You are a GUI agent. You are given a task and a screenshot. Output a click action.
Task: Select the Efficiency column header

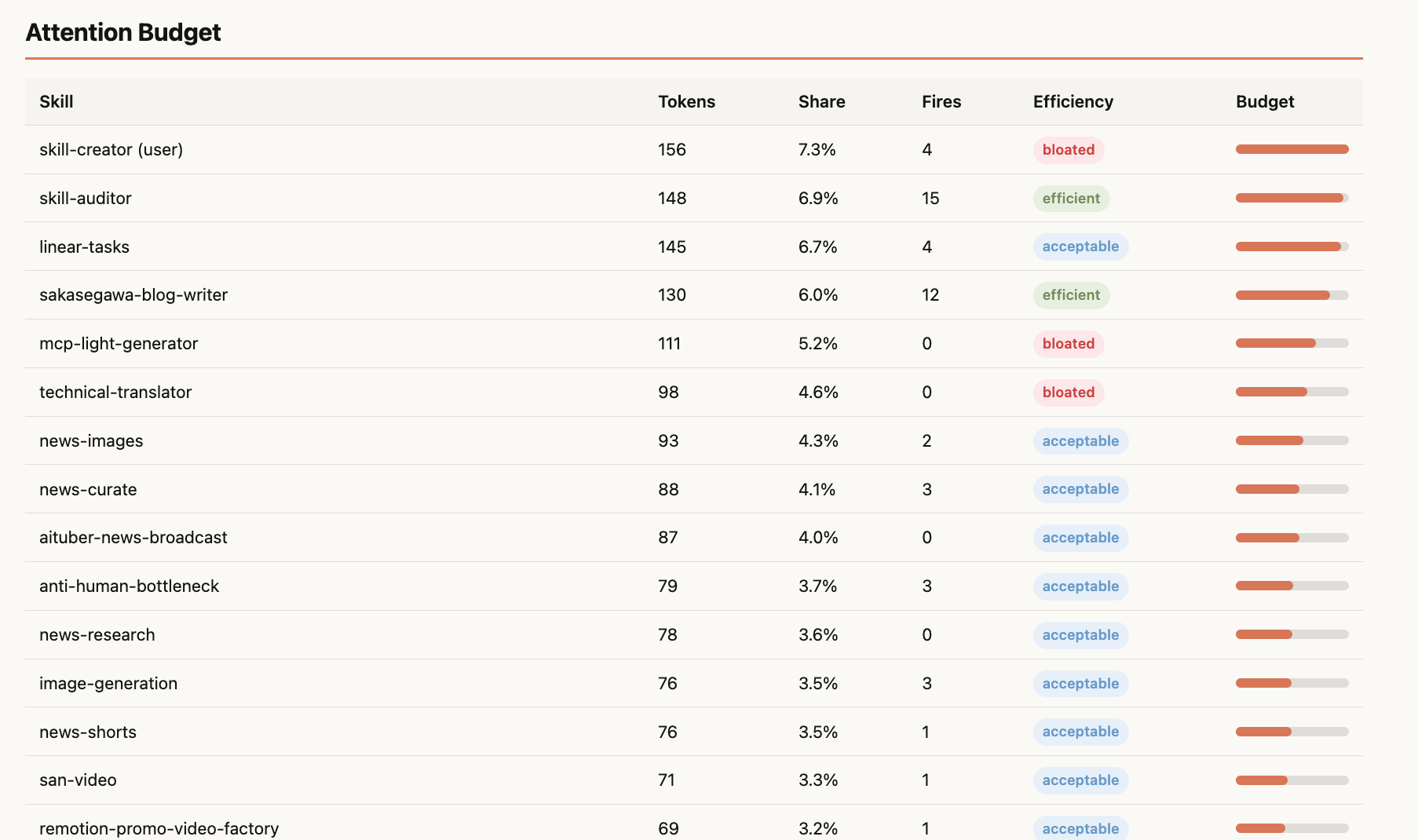(x=1073, y=102)
